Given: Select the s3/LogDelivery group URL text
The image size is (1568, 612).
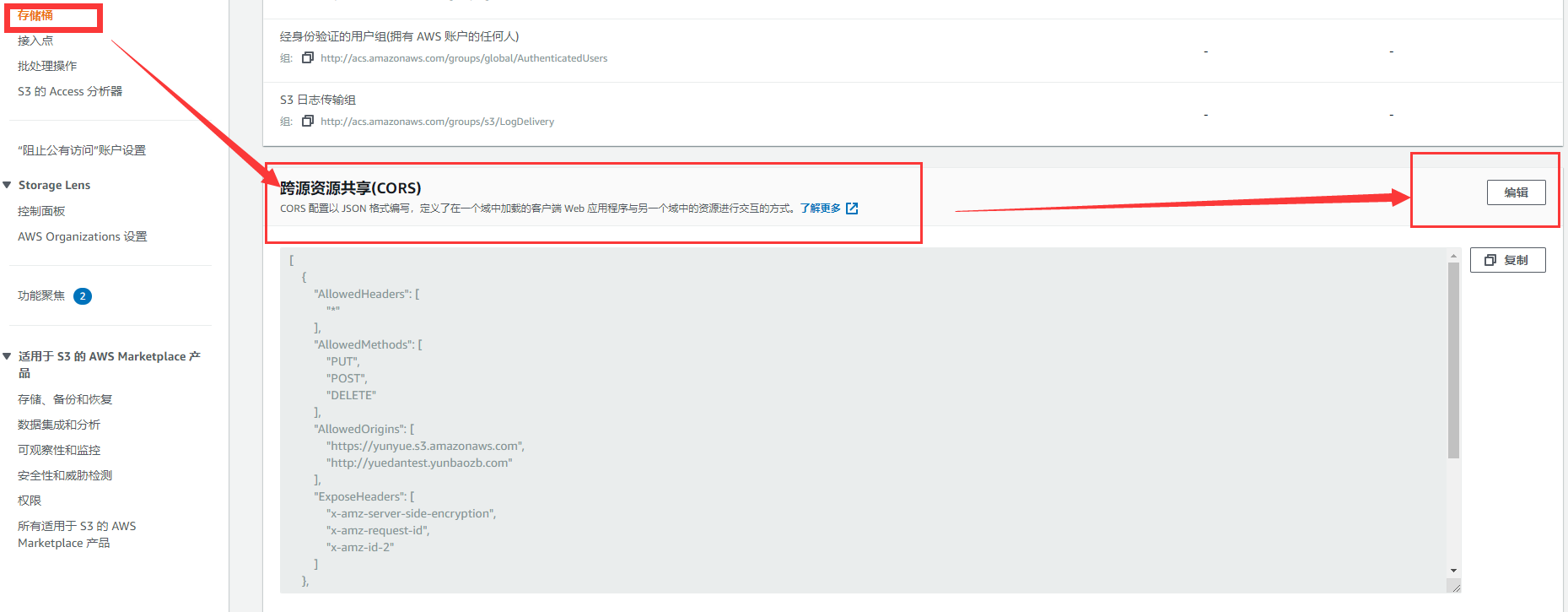Looking at the screenshot, I should pos(437,122).
